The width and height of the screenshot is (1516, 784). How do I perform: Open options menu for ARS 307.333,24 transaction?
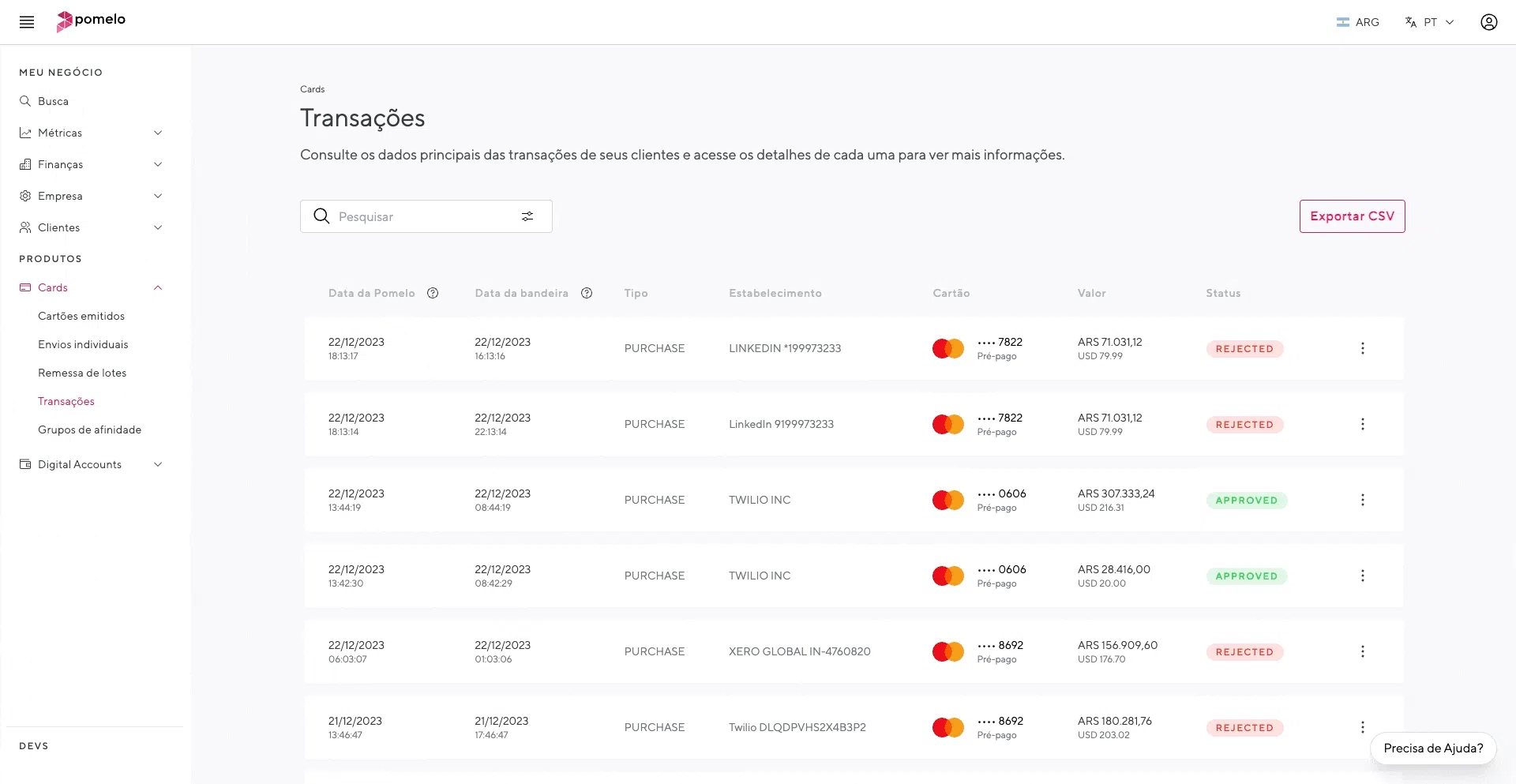(x=1362, y=500)
